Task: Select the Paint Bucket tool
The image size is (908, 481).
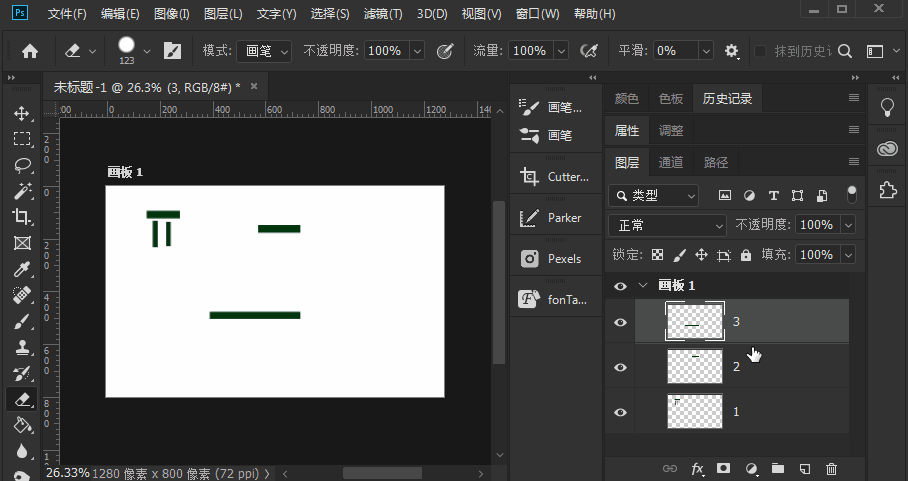Action: pos(22,425)
